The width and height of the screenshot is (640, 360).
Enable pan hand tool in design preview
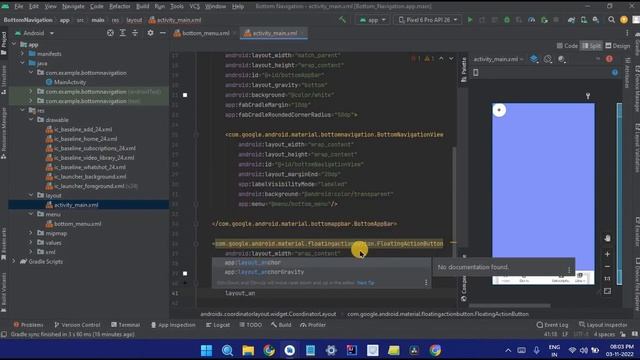[607, 238]
